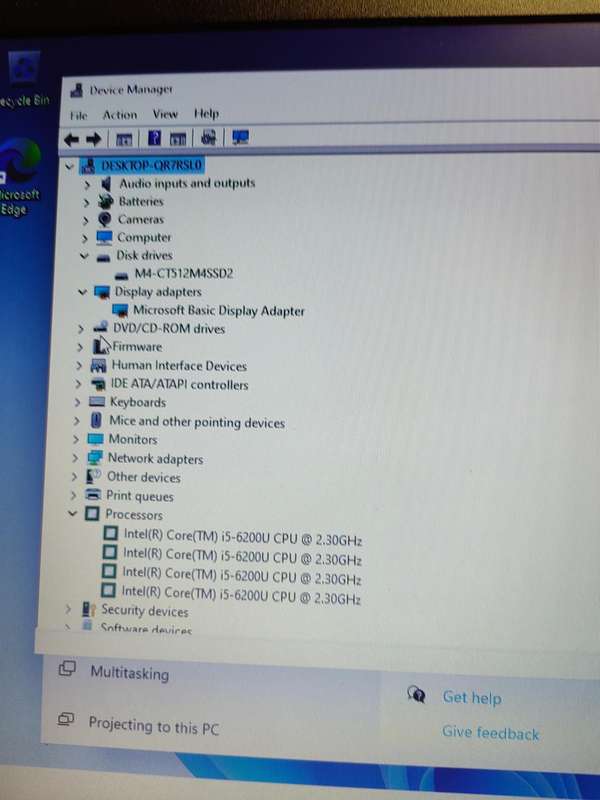The width and height of the screenshot is (600, 800).
Task: Expand the Security devices category
Action: [68, 609]
